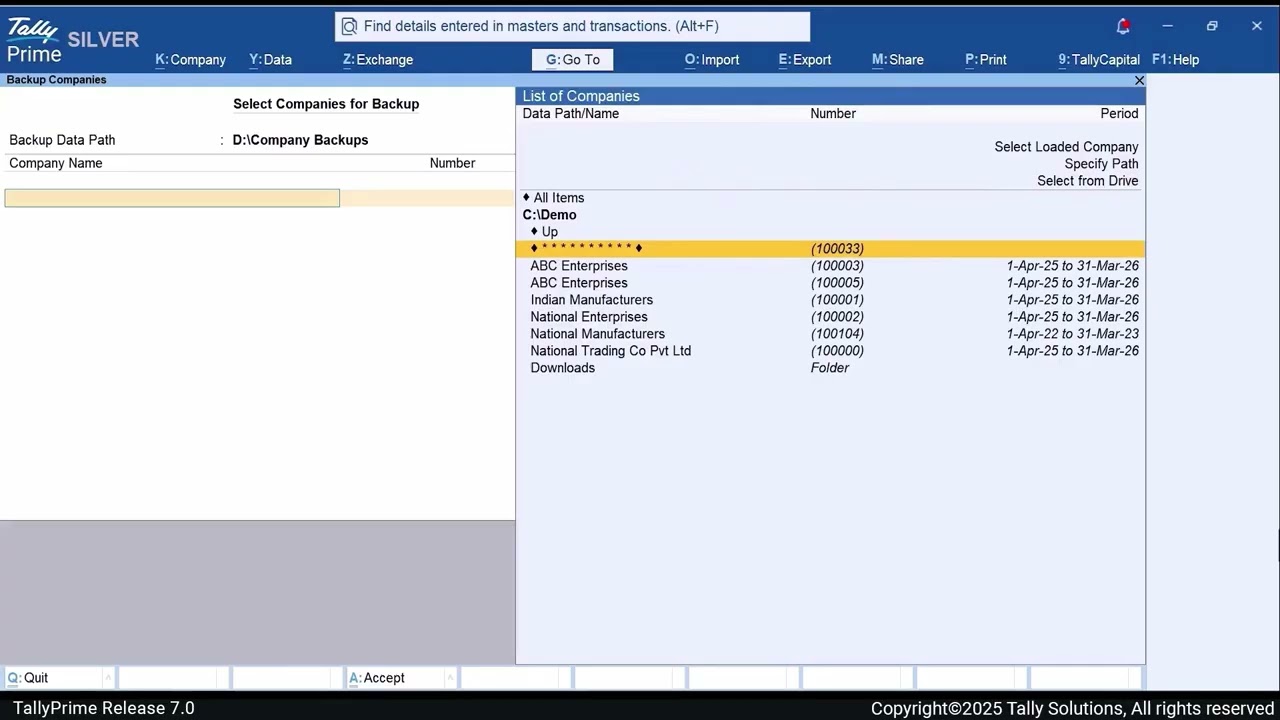Click the TallyPrime Silver logo

coord(72,41)
